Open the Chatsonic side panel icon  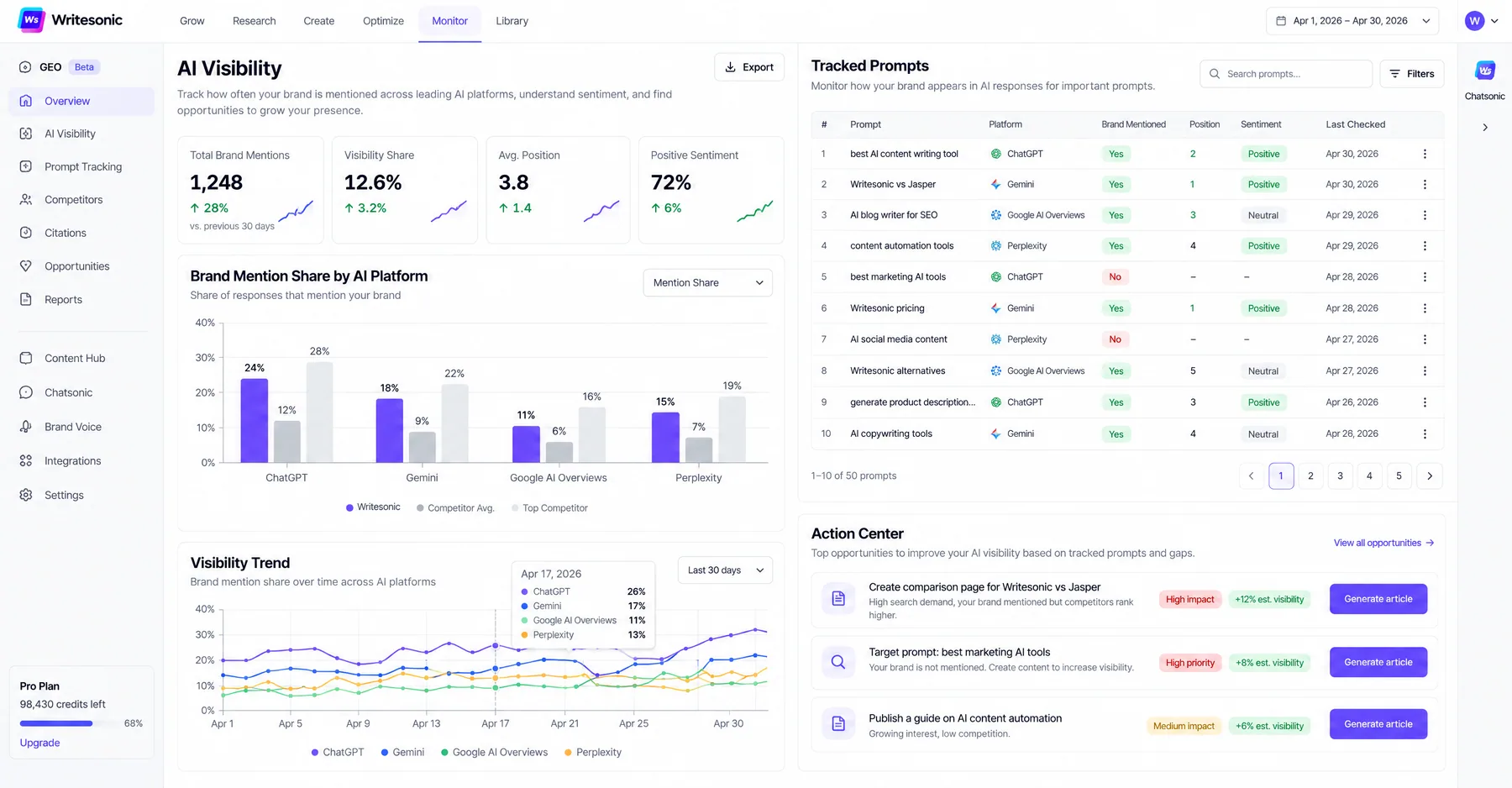[x=1484, y=71]
